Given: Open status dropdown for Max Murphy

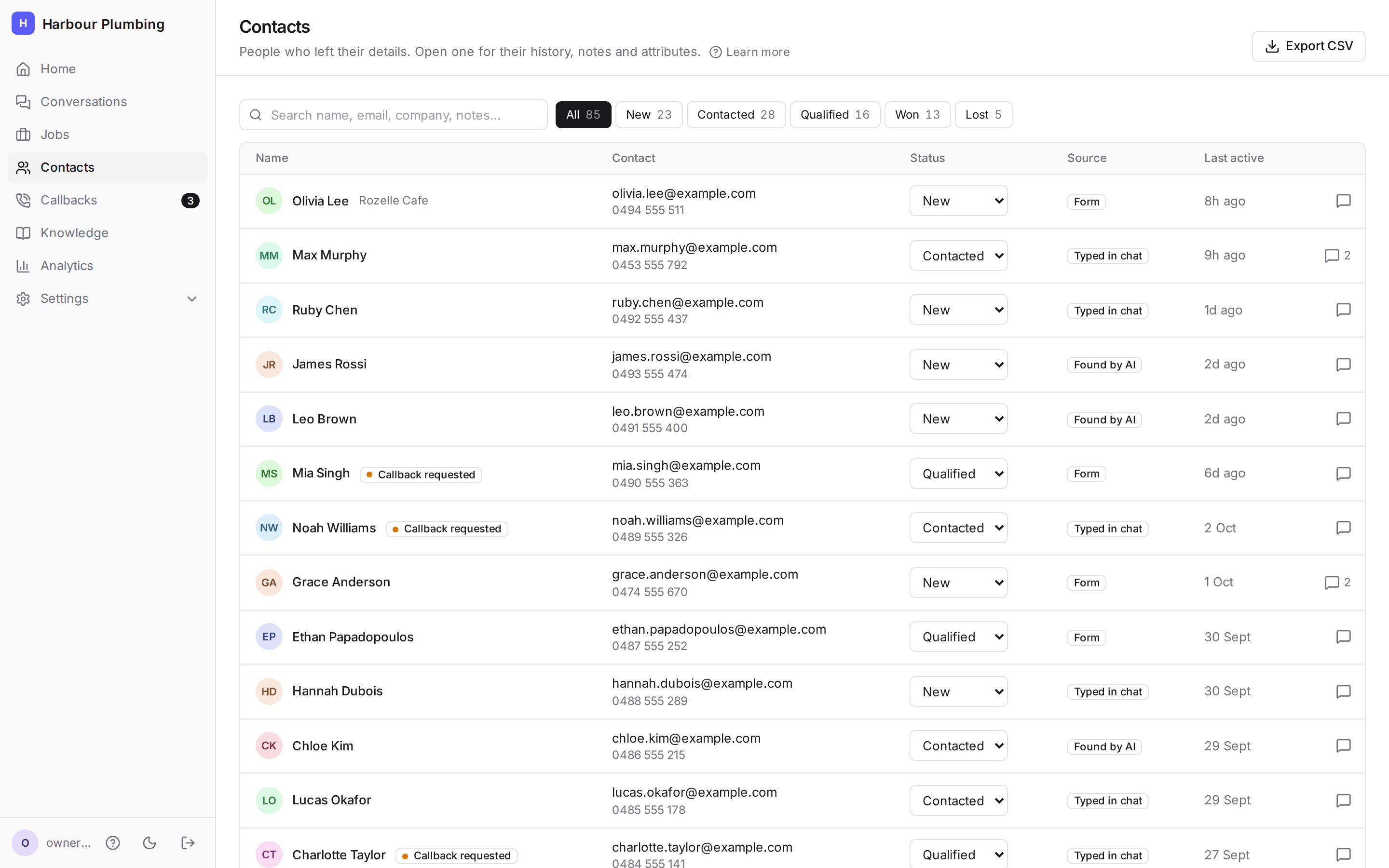Looking at the screenshot, I should pyautogui.click(x=958, y=256).
